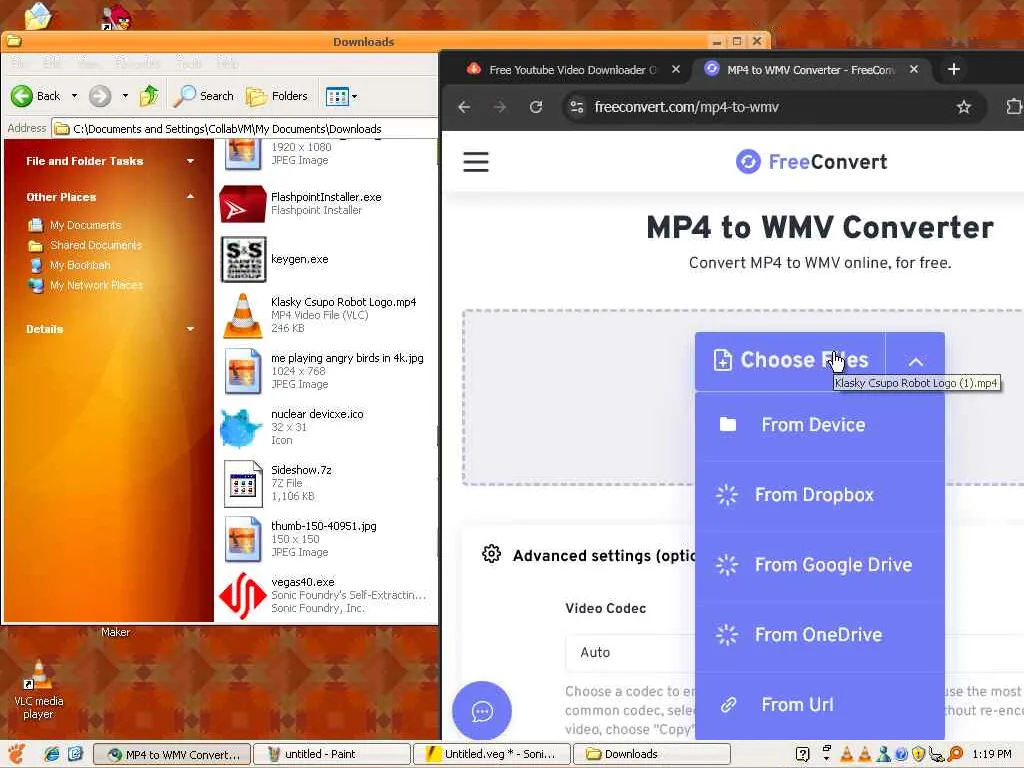Select the 1920 x 1080 JPEG image icon

click(x=243, y=155)
